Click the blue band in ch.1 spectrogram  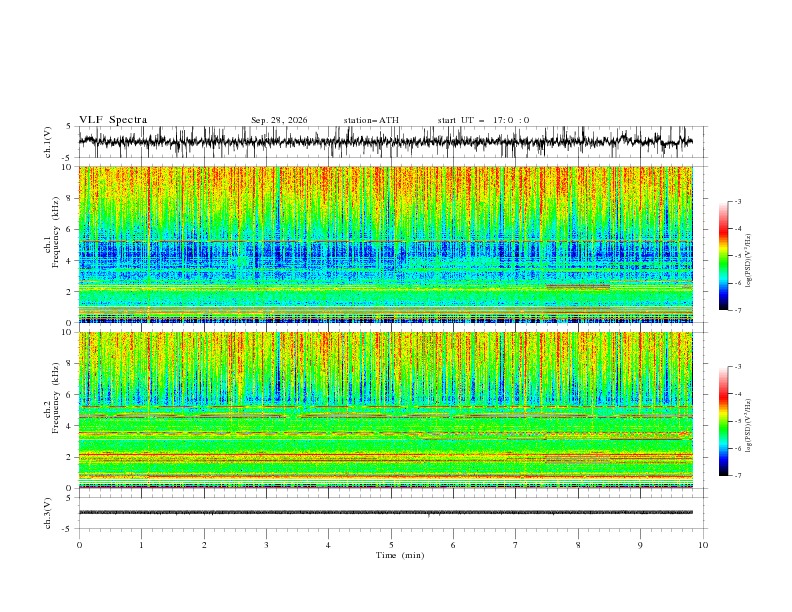[x=385, y=258]
